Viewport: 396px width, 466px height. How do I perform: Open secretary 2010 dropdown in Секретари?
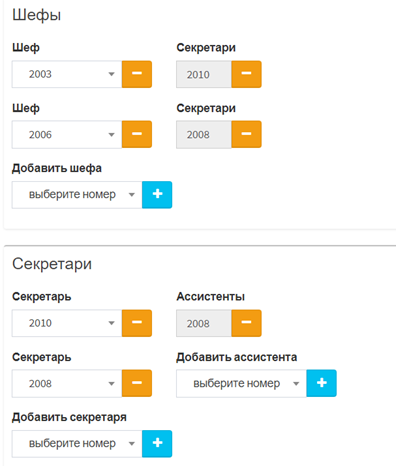click(67, 323)
